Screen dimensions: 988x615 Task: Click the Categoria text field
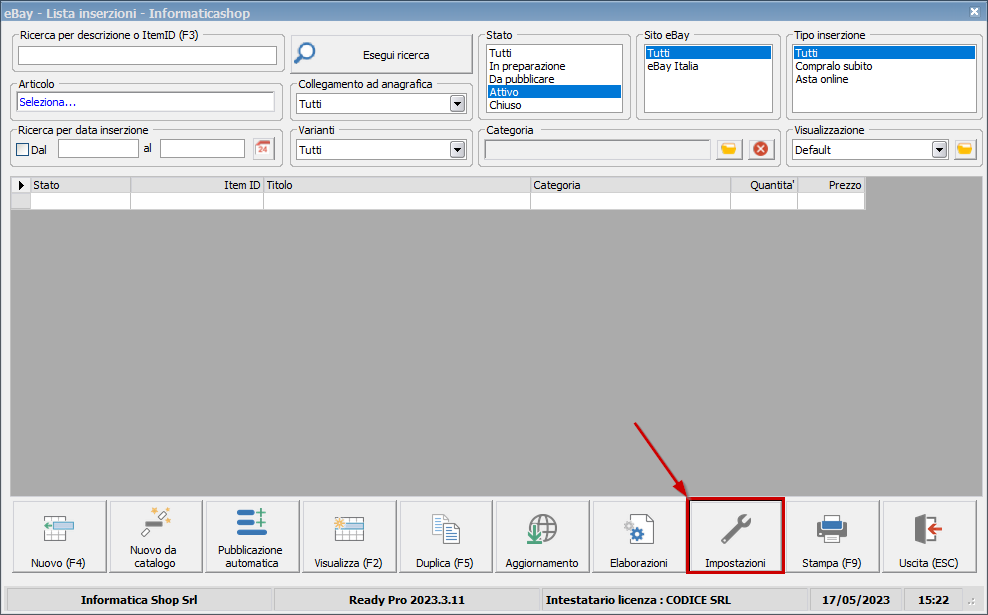coord(597,149)
